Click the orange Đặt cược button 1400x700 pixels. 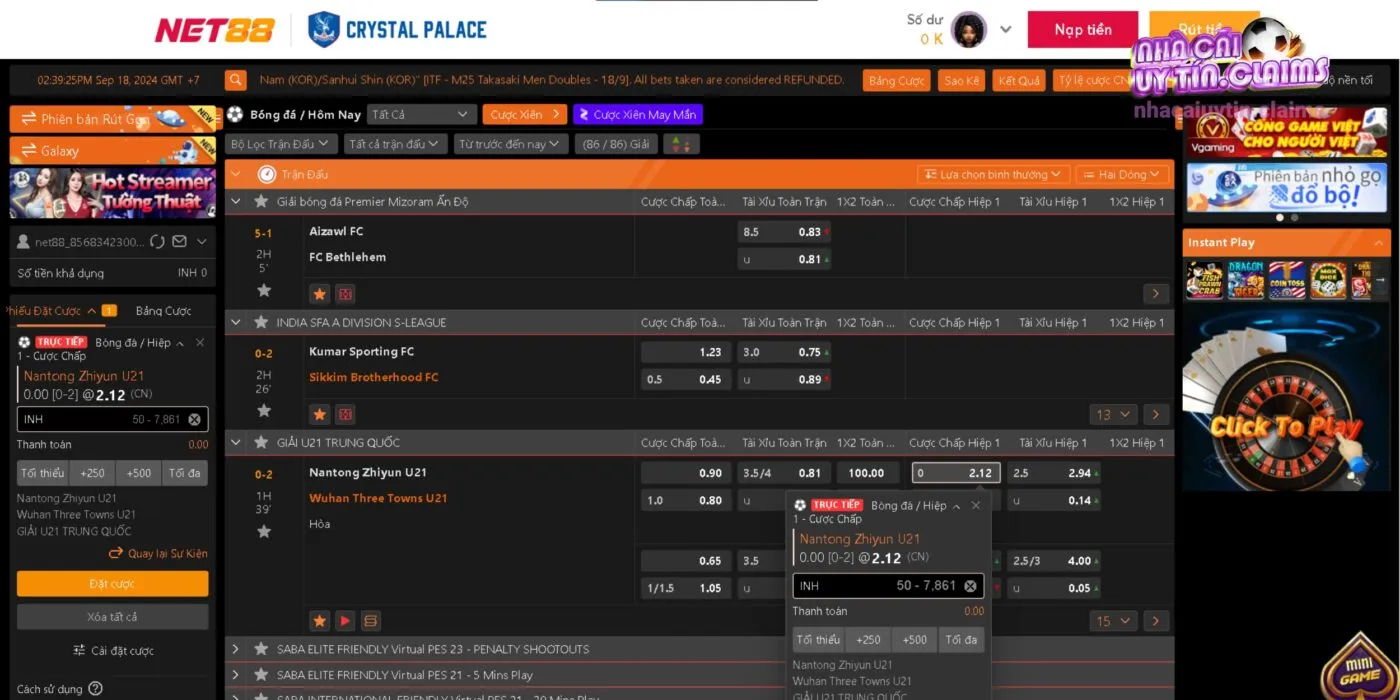(112, 584)
